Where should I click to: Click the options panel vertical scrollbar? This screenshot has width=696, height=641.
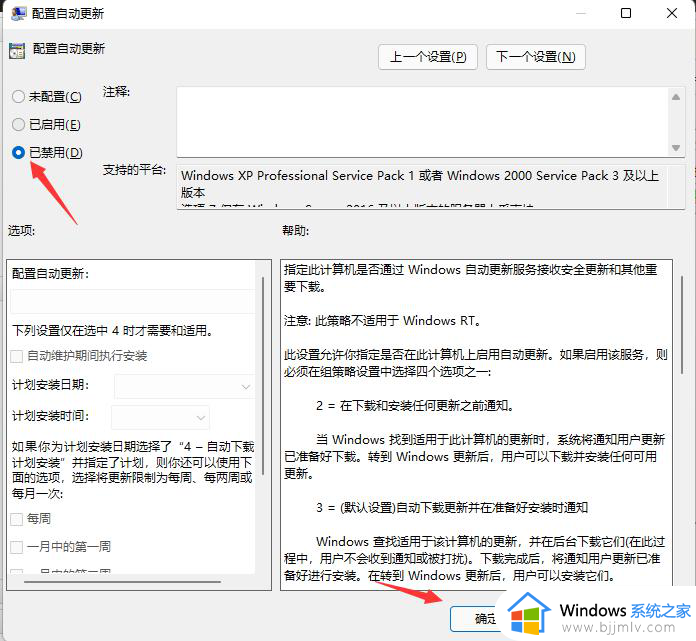pyautogui.click(x=263, y=376)
